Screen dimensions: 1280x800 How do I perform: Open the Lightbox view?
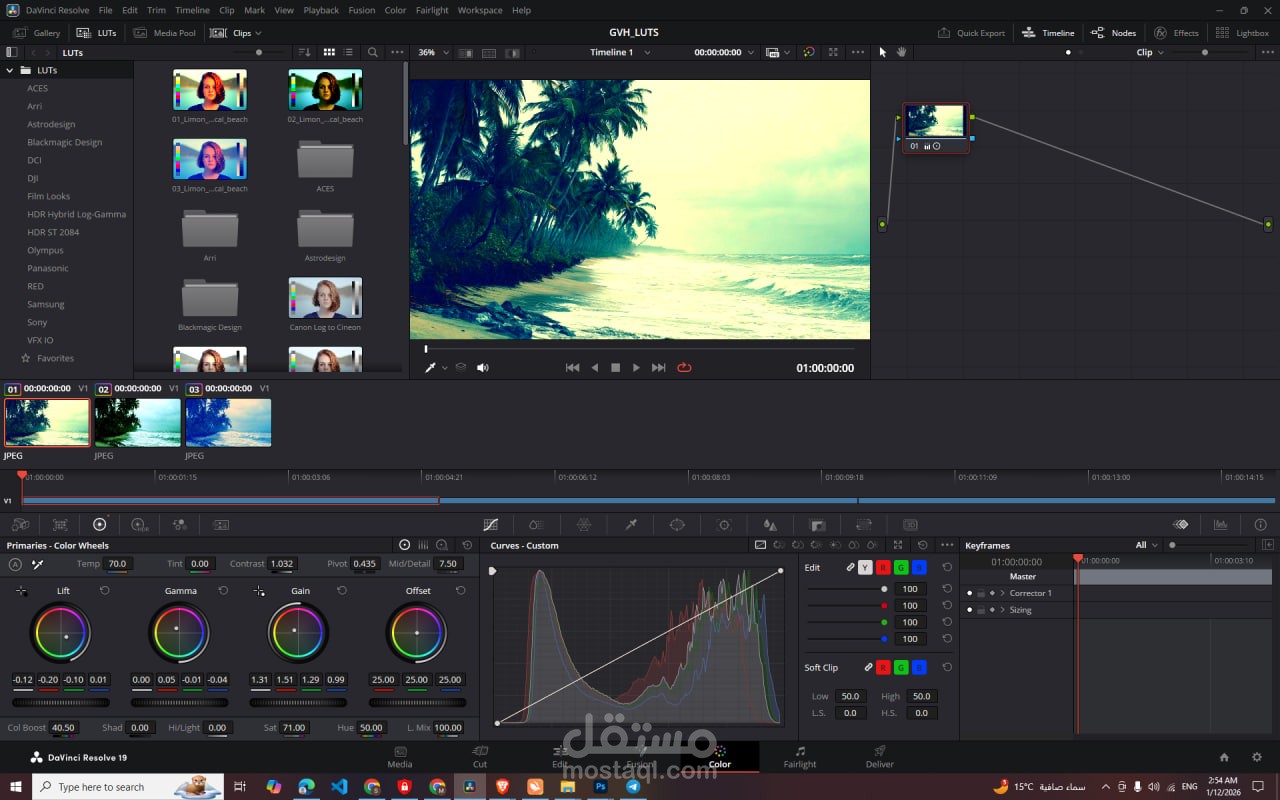point(1242,33)
